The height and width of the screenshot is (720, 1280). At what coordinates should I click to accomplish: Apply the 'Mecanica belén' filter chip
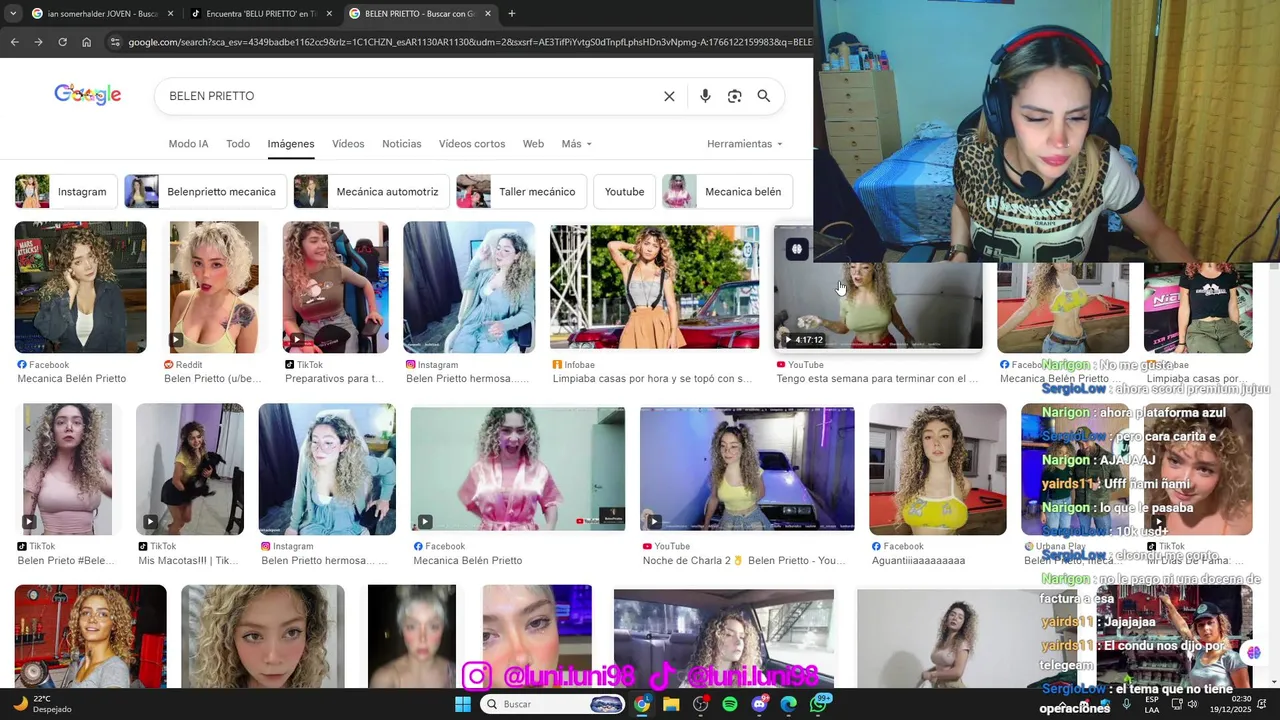[x=727, y=191]
